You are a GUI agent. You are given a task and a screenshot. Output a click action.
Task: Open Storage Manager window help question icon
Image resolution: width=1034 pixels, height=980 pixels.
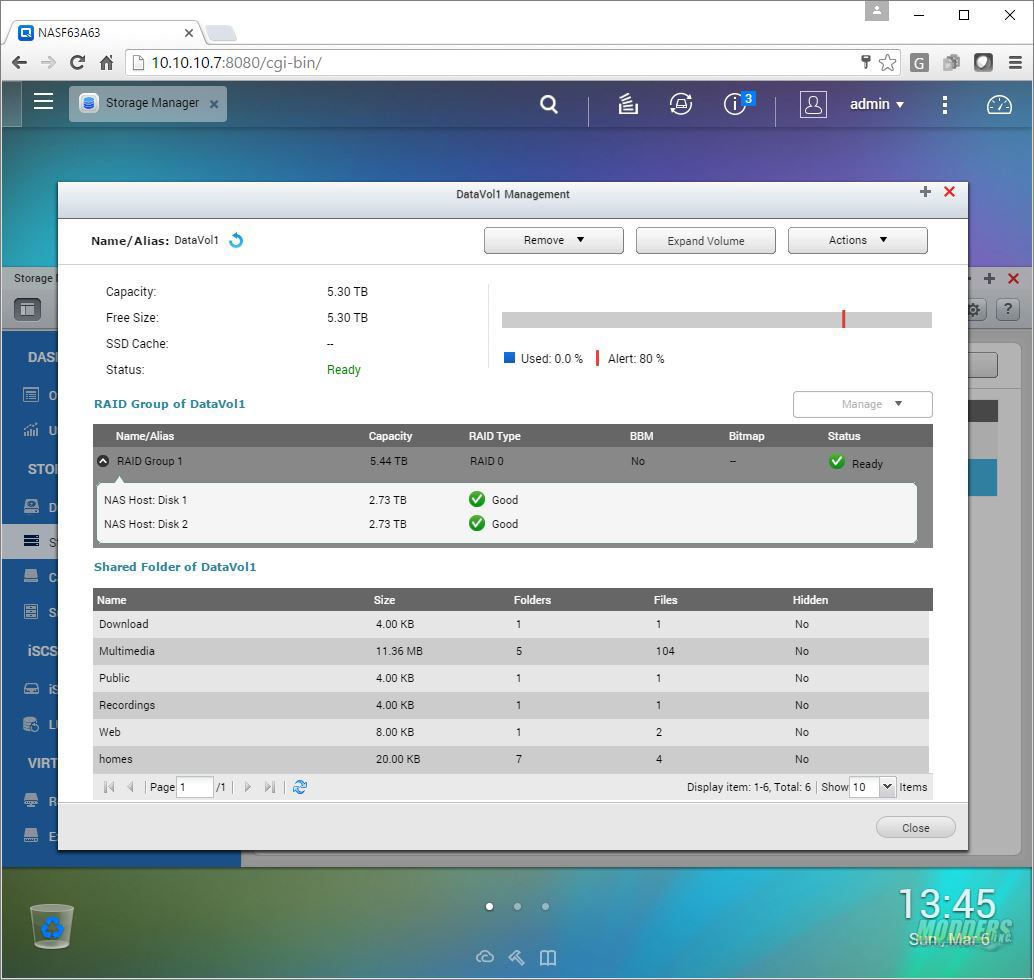1008,309
